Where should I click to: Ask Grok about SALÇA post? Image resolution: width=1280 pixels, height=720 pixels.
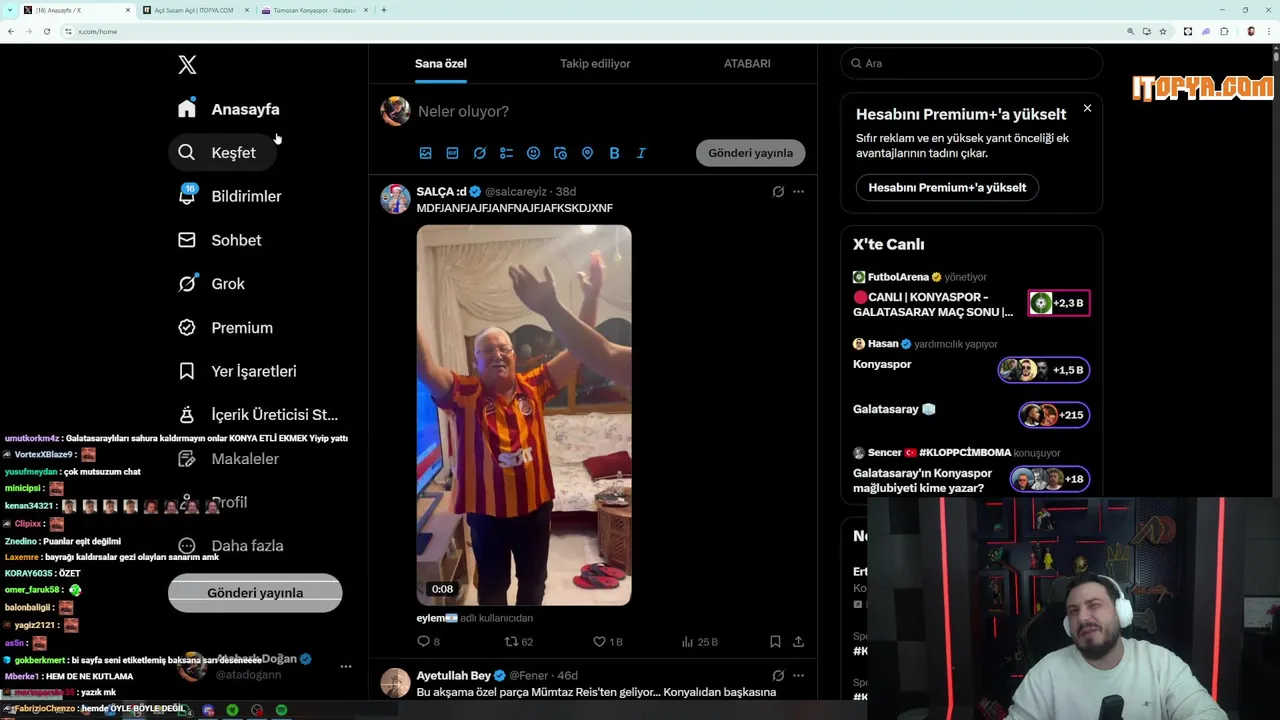pos(778,191)
